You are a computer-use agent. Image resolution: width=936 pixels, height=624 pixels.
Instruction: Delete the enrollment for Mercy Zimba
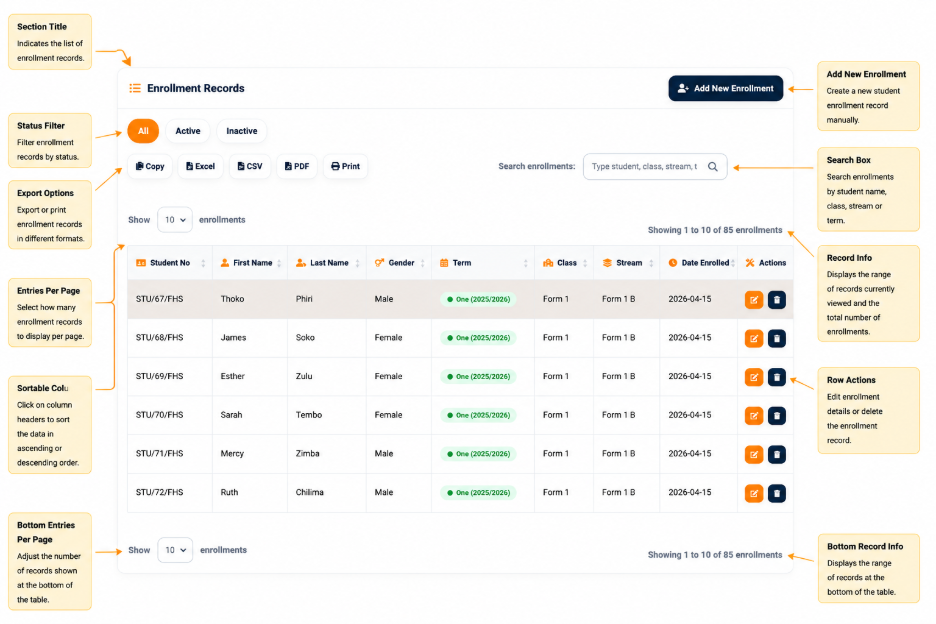[777, 454]
